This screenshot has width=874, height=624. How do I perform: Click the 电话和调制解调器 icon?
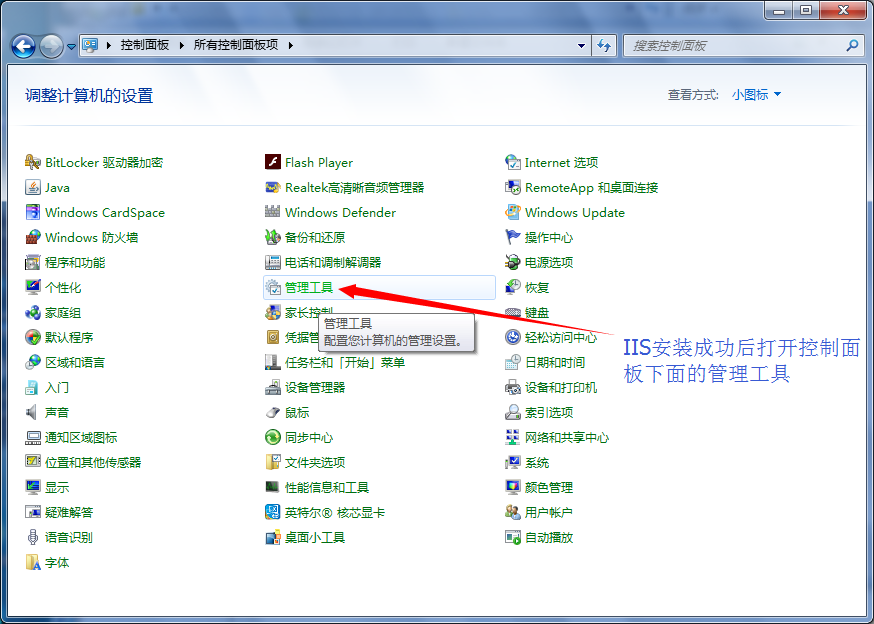(x=273, y=263)
